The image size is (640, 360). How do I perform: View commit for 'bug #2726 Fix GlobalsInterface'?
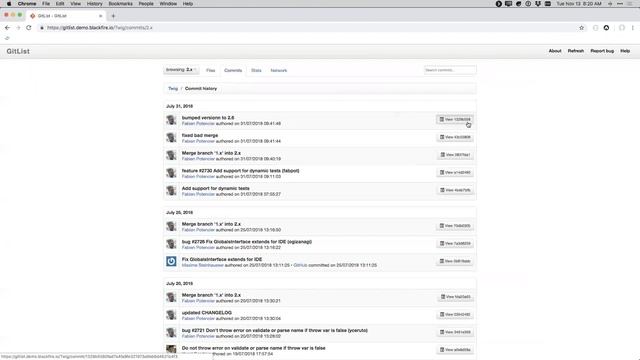[x=455, y=244]
